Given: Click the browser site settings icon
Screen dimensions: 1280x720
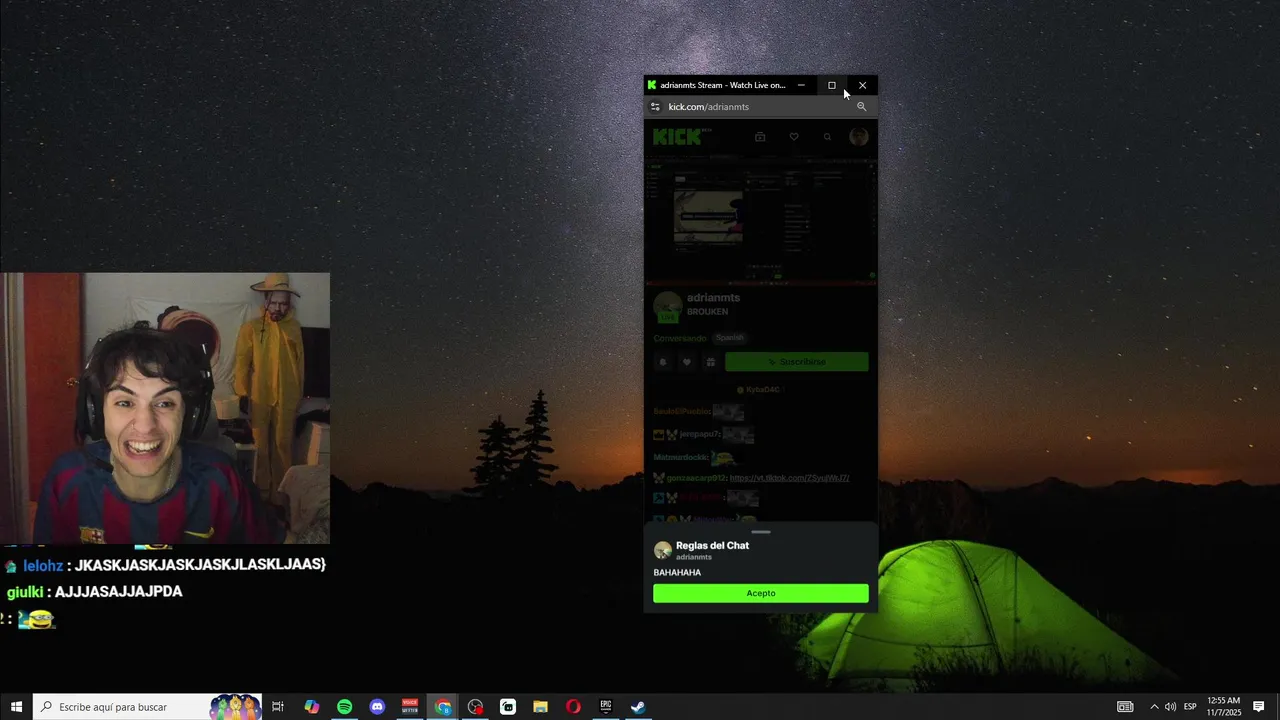Looking at the screenshot, I should pos(655,107).
